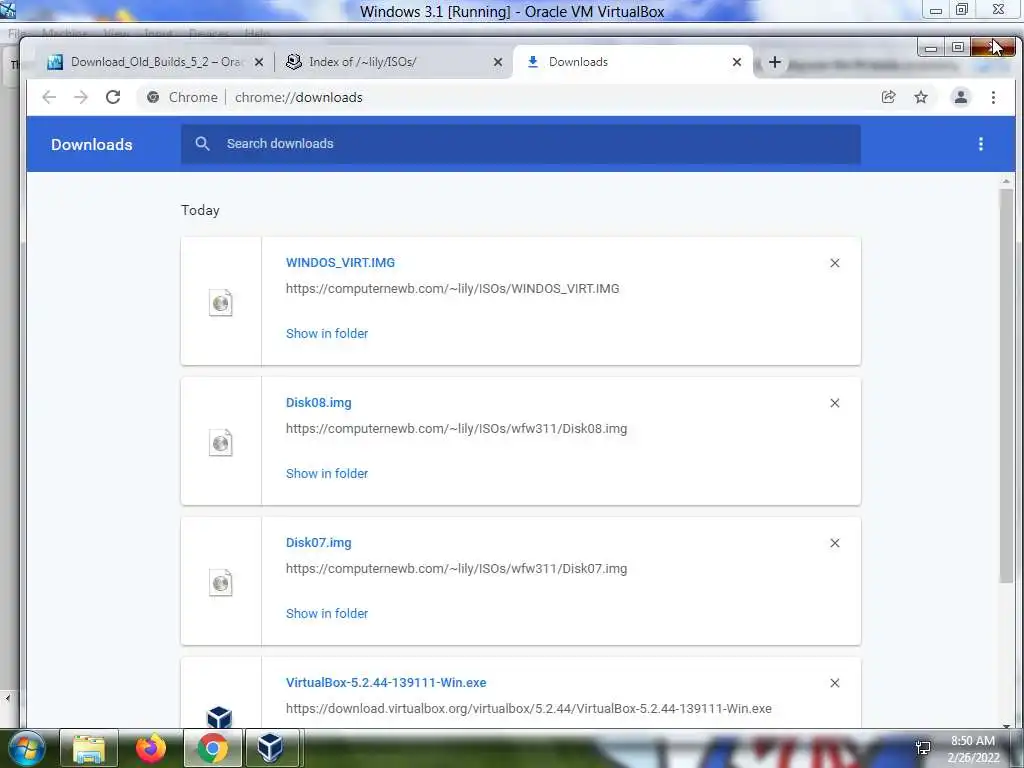The height and width of the screenshot is (768, 1024).
Task: Open VirtualBox-5.2.44-139111-Win.exe link
Action: 386,682
